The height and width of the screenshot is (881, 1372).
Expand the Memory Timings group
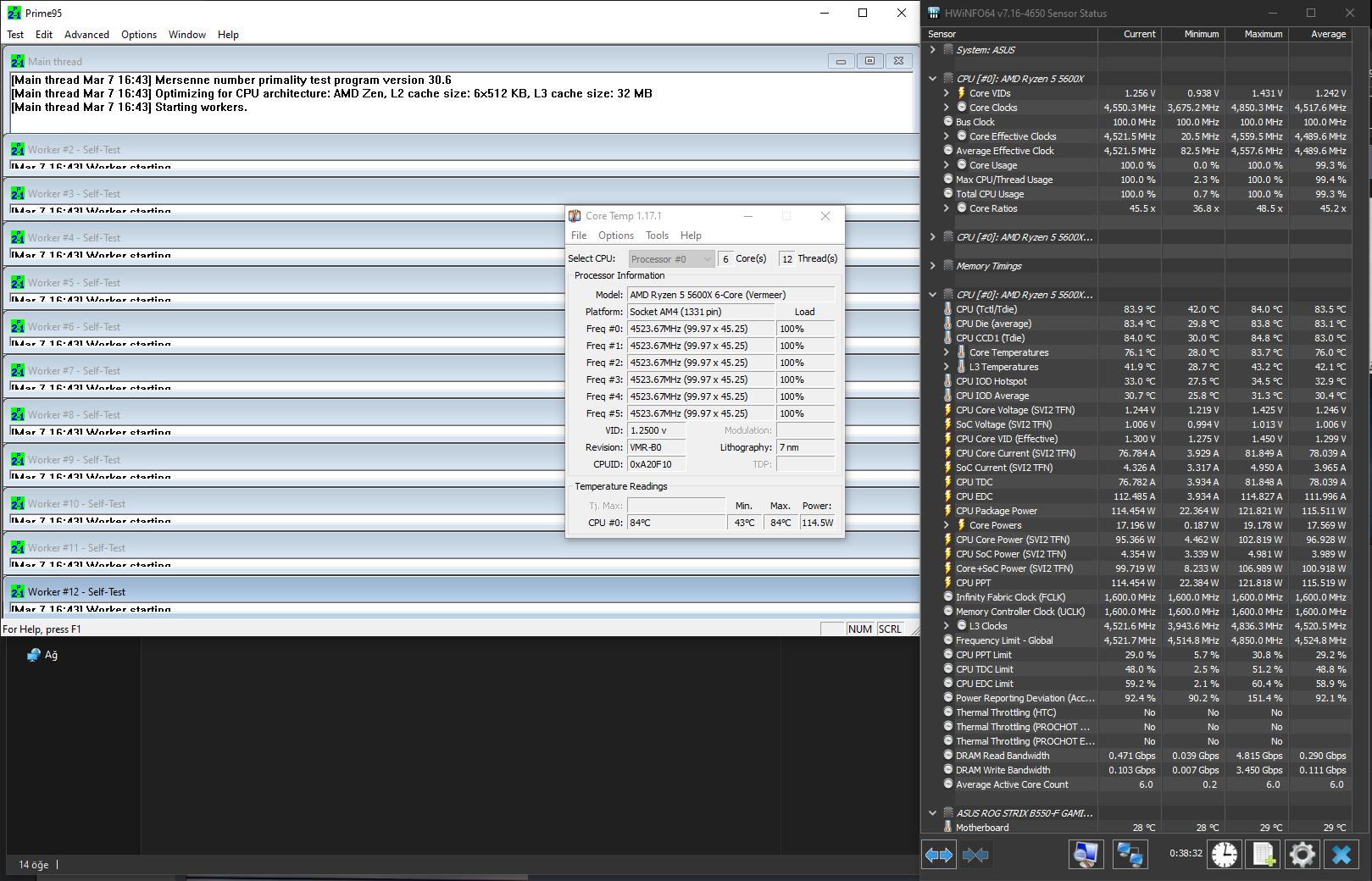tap(933, 266)
